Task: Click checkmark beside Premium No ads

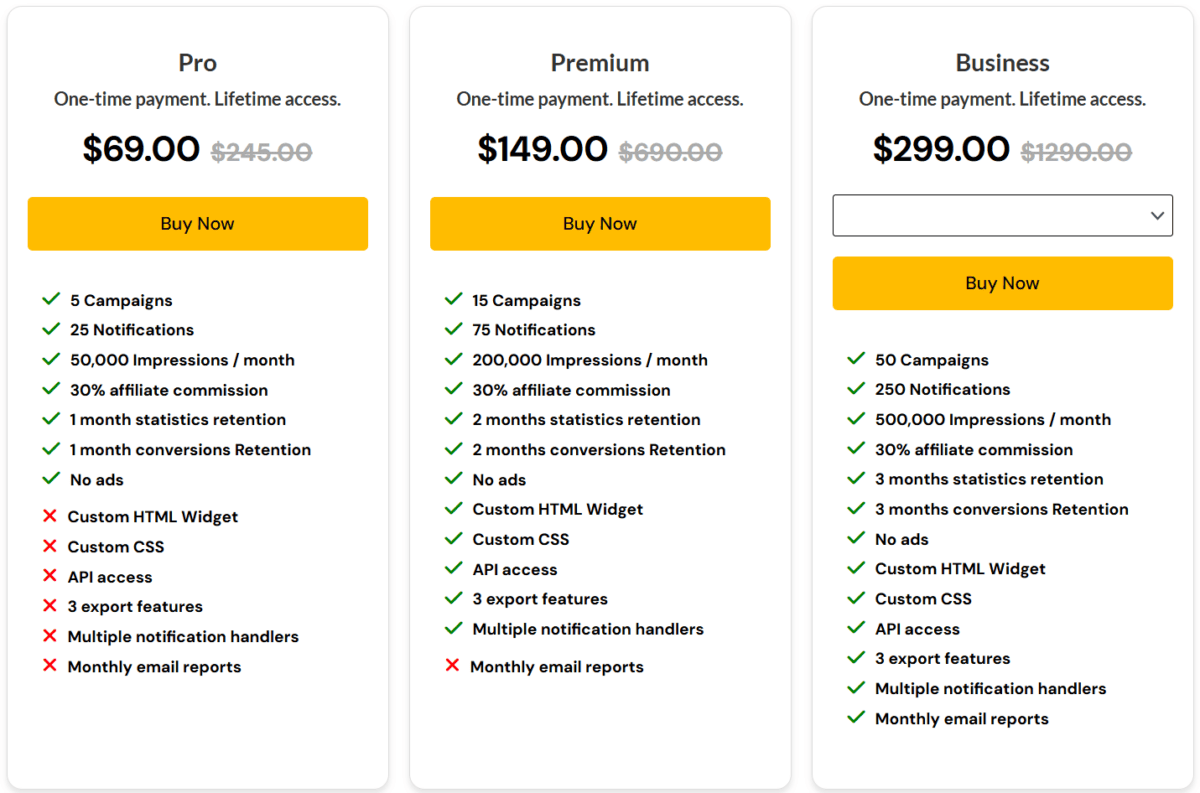Action: [x=454, y=479]
